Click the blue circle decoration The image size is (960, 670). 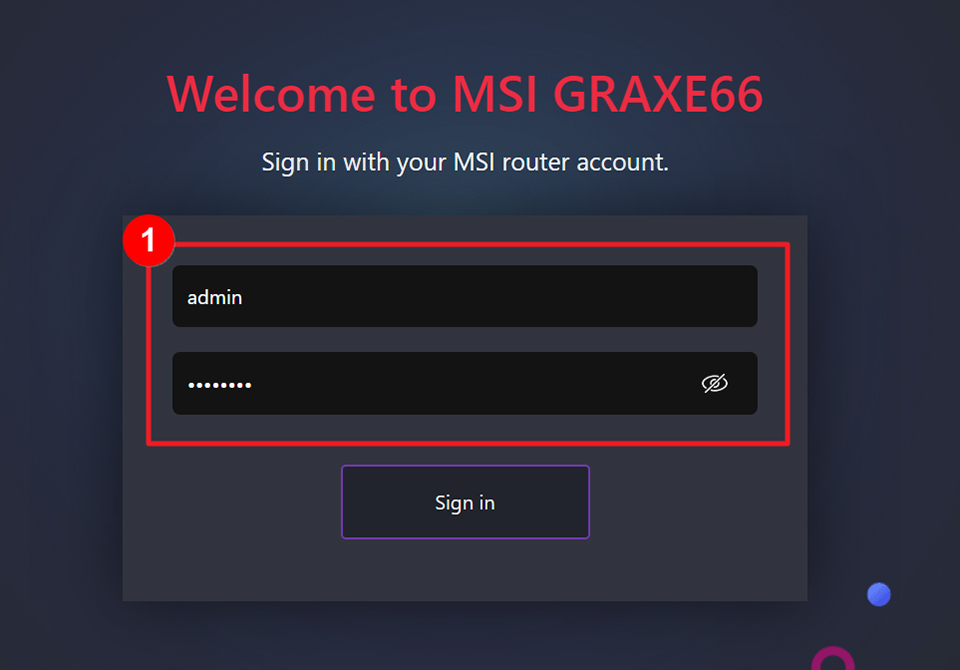click(x=879, y=594)
